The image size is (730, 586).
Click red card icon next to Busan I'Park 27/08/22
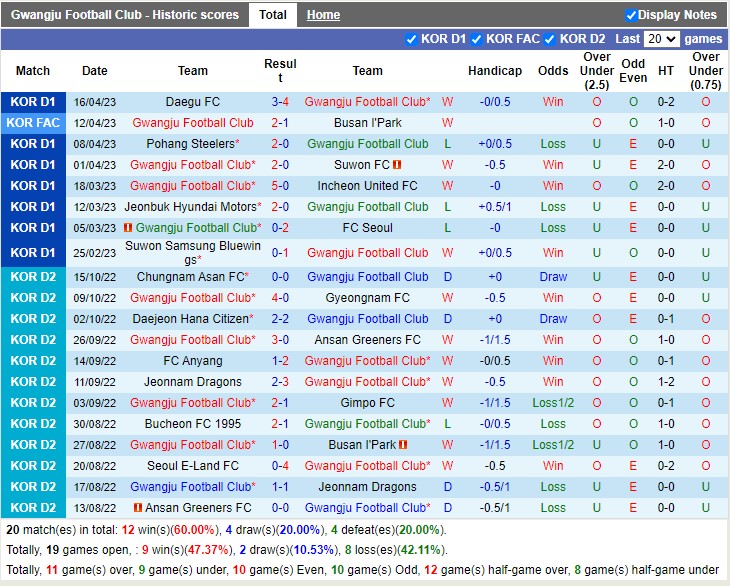click(x=403, y=445)
